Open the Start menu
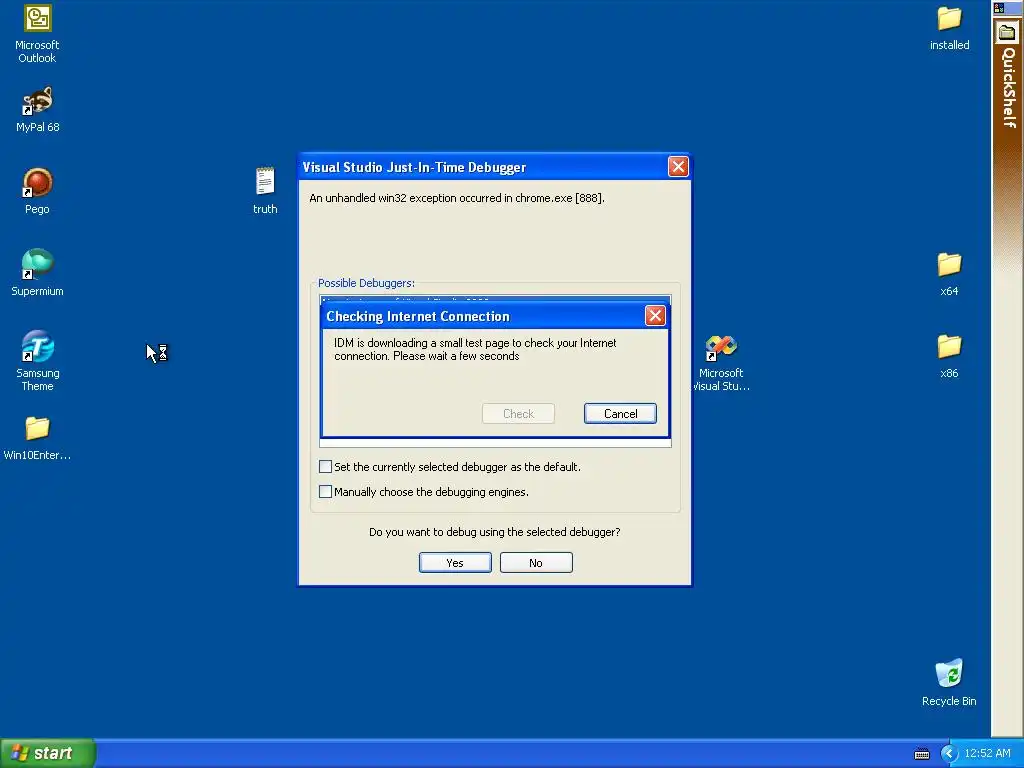The image size is (1024, 768). [x=48, y=754]
